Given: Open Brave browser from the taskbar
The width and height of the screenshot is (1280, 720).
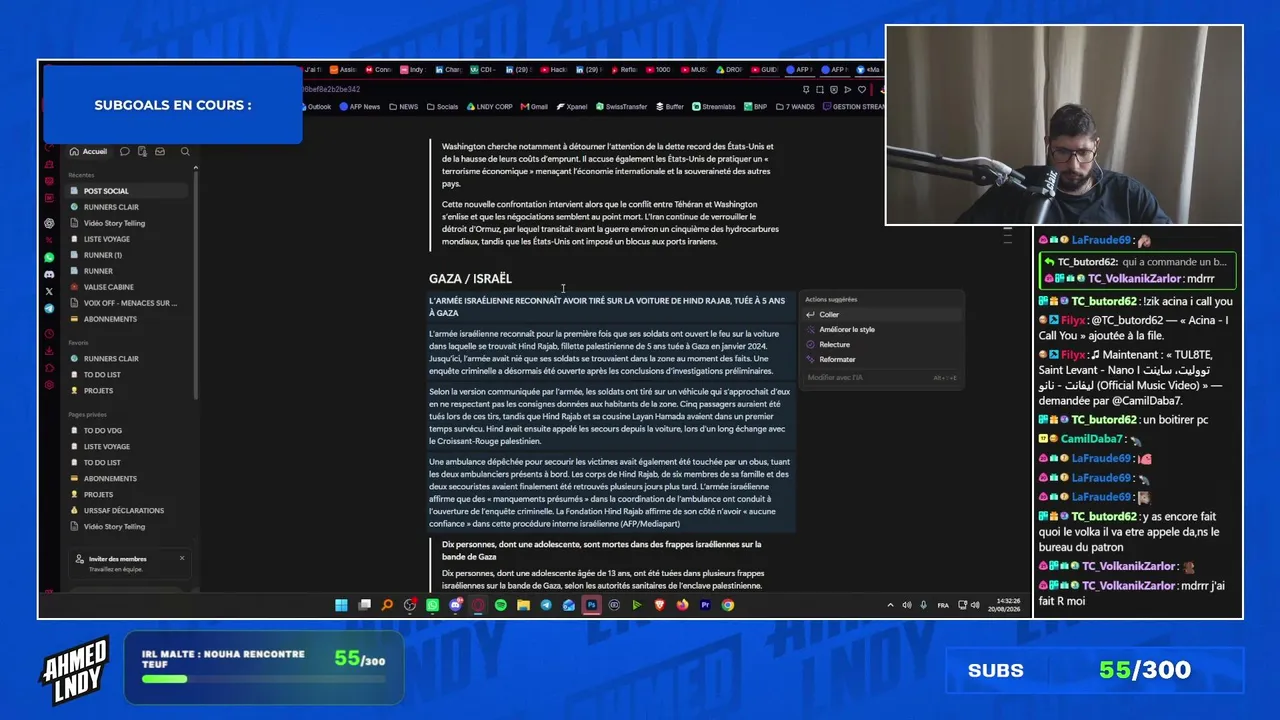Looking at the screenshot, I should point(660,605).
